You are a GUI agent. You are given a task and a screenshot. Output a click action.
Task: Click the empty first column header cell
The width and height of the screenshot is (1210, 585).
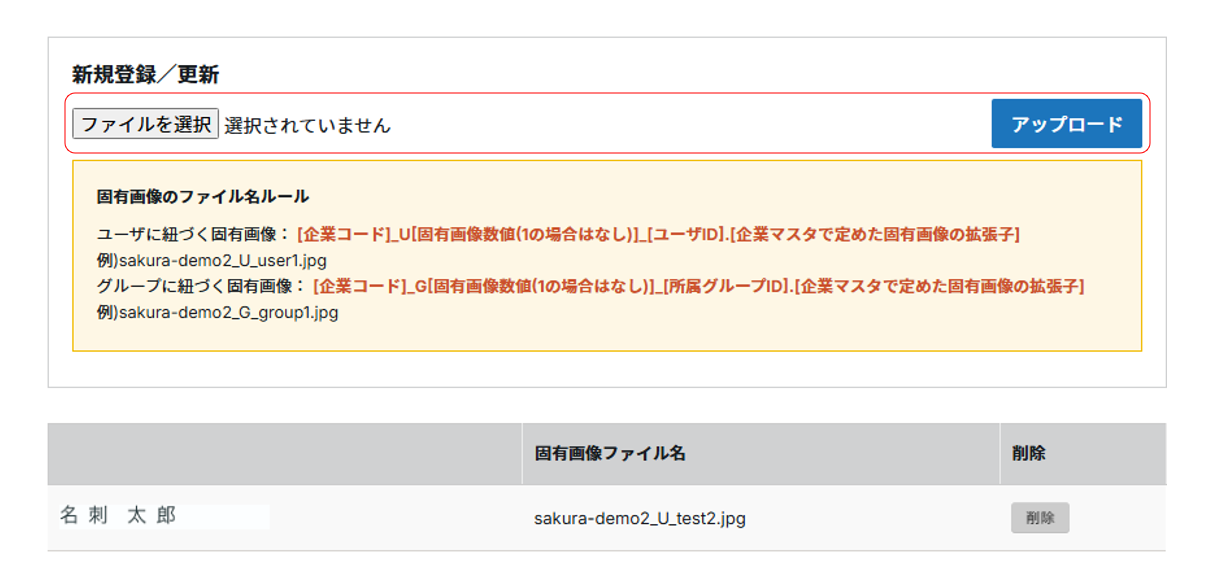[284, 454]
